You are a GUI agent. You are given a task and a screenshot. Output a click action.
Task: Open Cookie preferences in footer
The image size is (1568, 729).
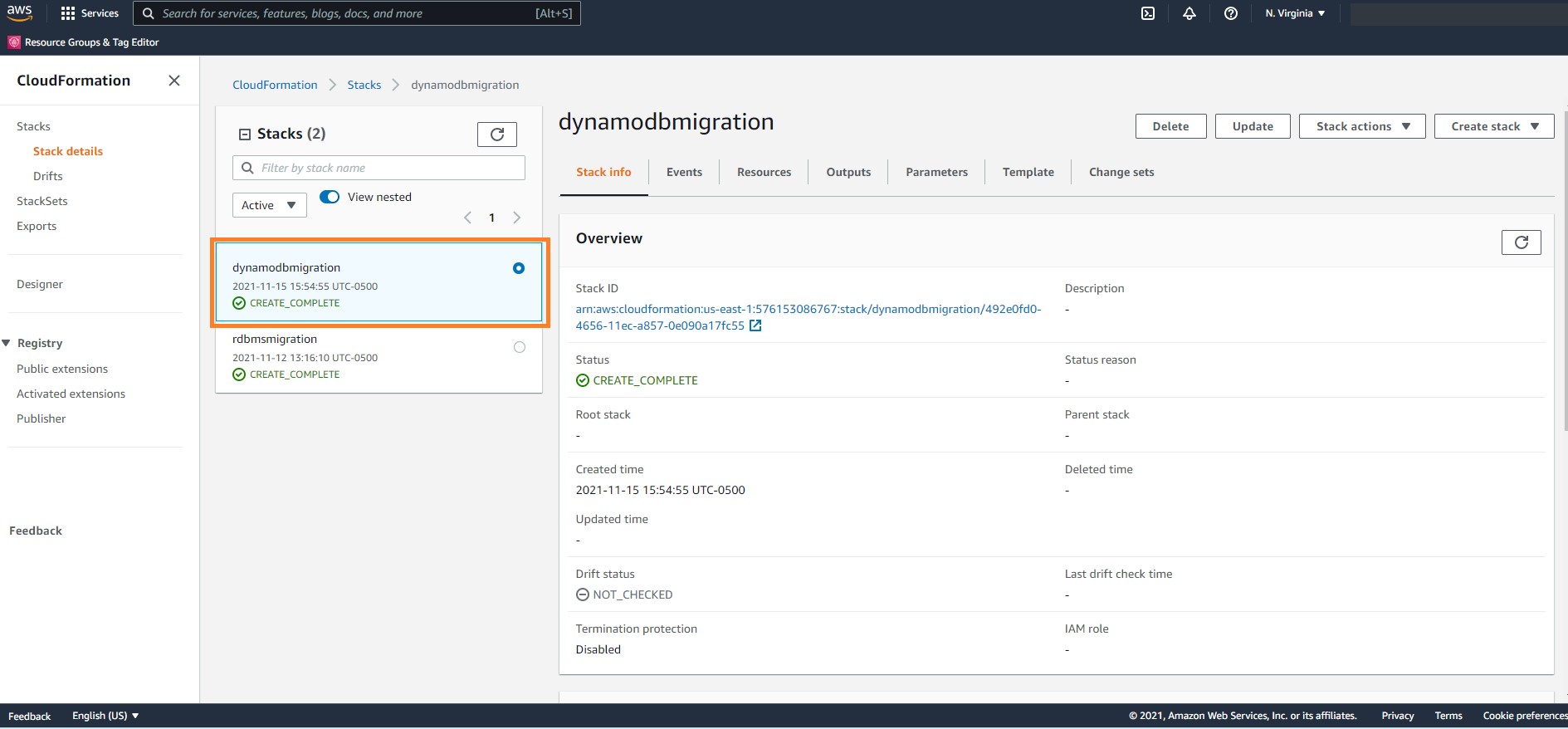point(1525,716)
